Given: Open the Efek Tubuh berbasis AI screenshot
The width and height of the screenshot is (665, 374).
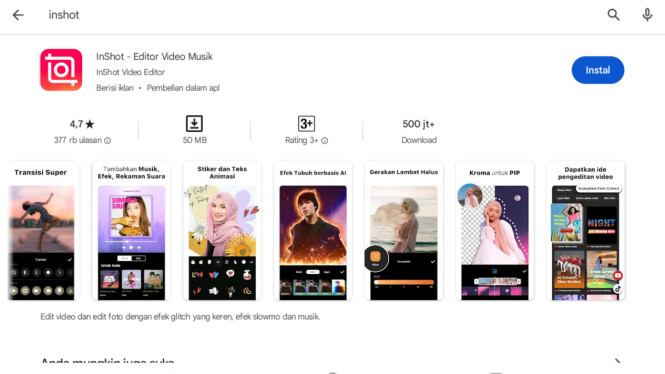Looking at the screenshot, I should (313, 230).
